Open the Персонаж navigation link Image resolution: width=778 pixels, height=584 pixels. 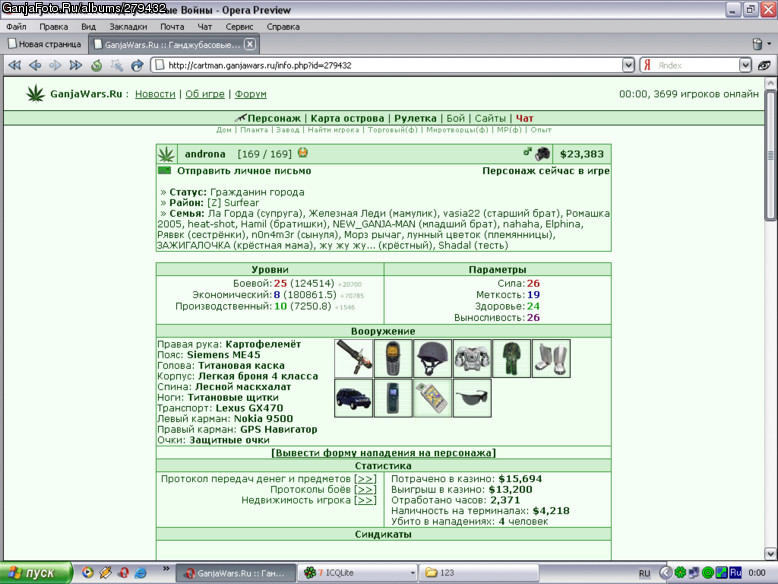tap(274, 118)
